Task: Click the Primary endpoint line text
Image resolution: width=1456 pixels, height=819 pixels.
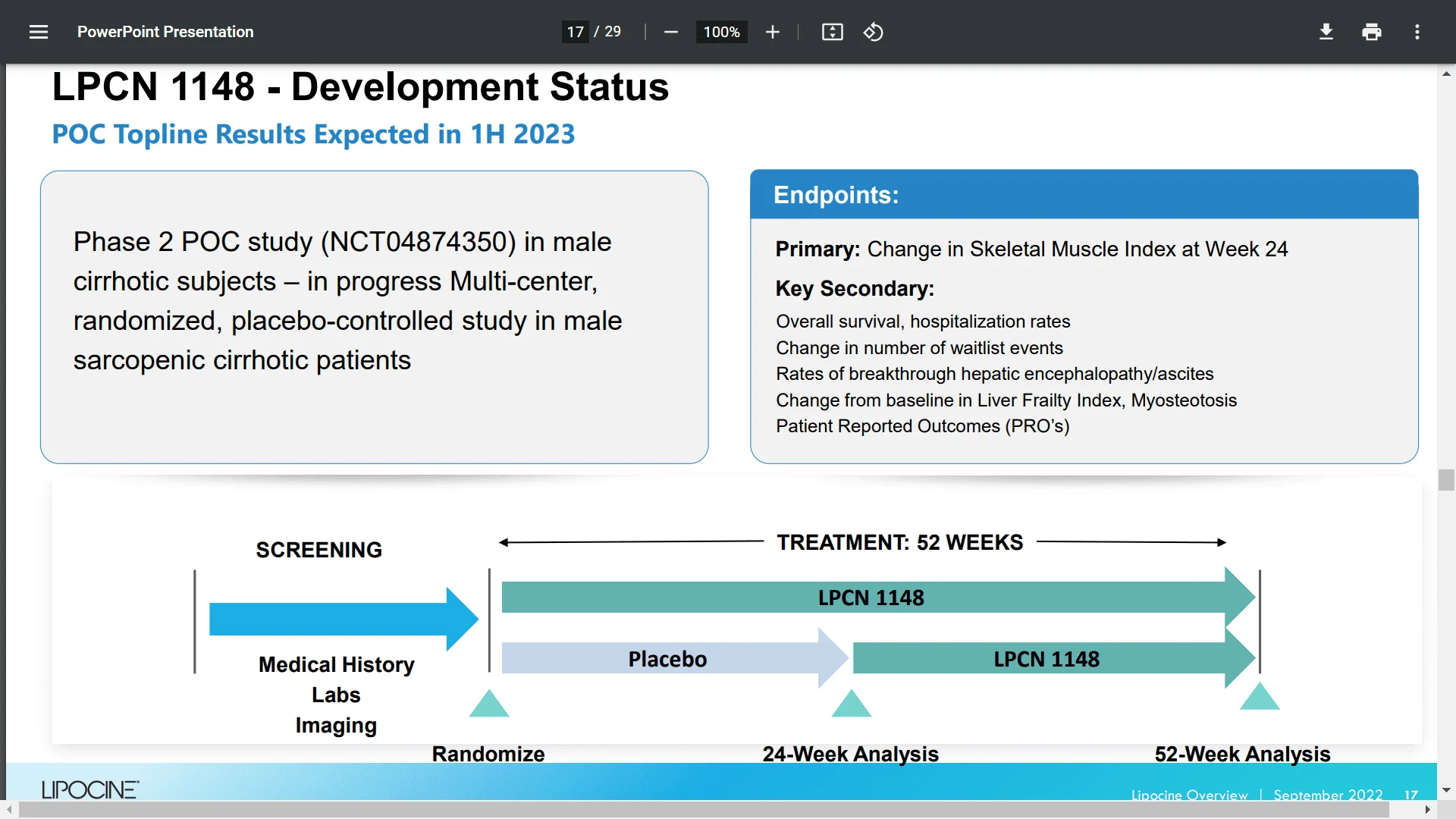Action: tap(1031, 249)
